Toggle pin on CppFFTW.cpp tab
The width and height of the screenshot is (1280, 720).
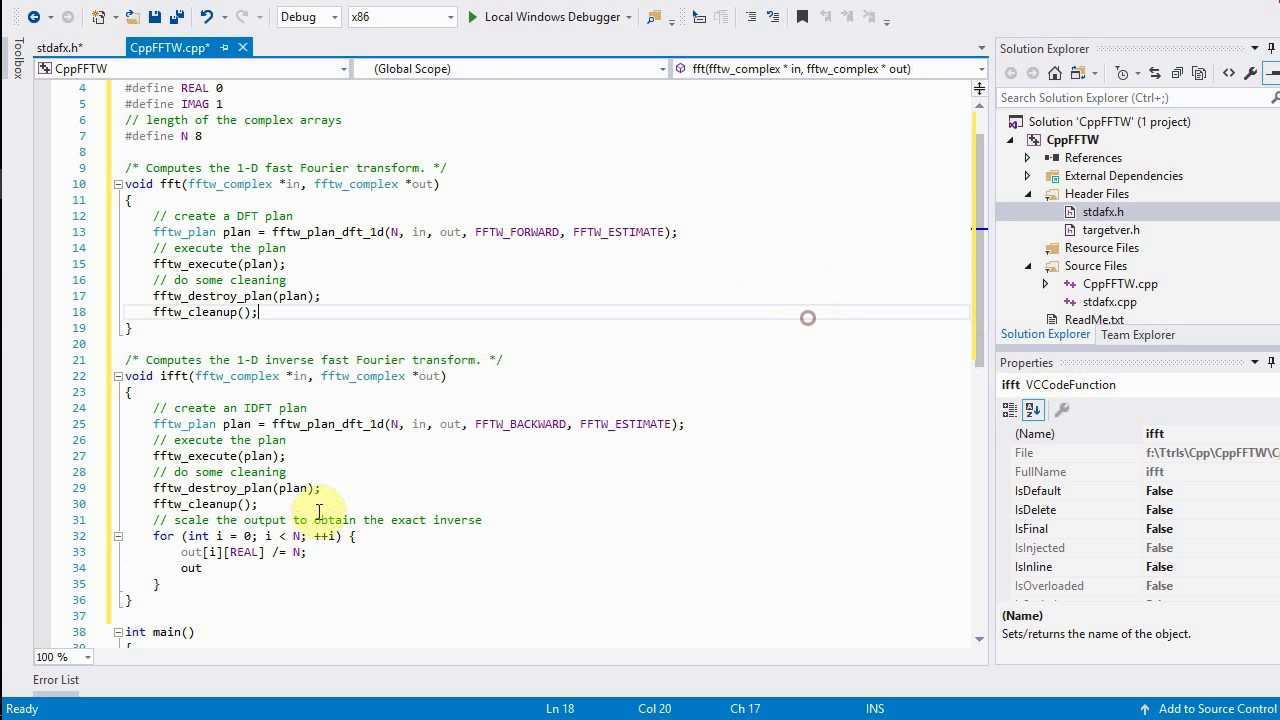click(x=224, y=48)
